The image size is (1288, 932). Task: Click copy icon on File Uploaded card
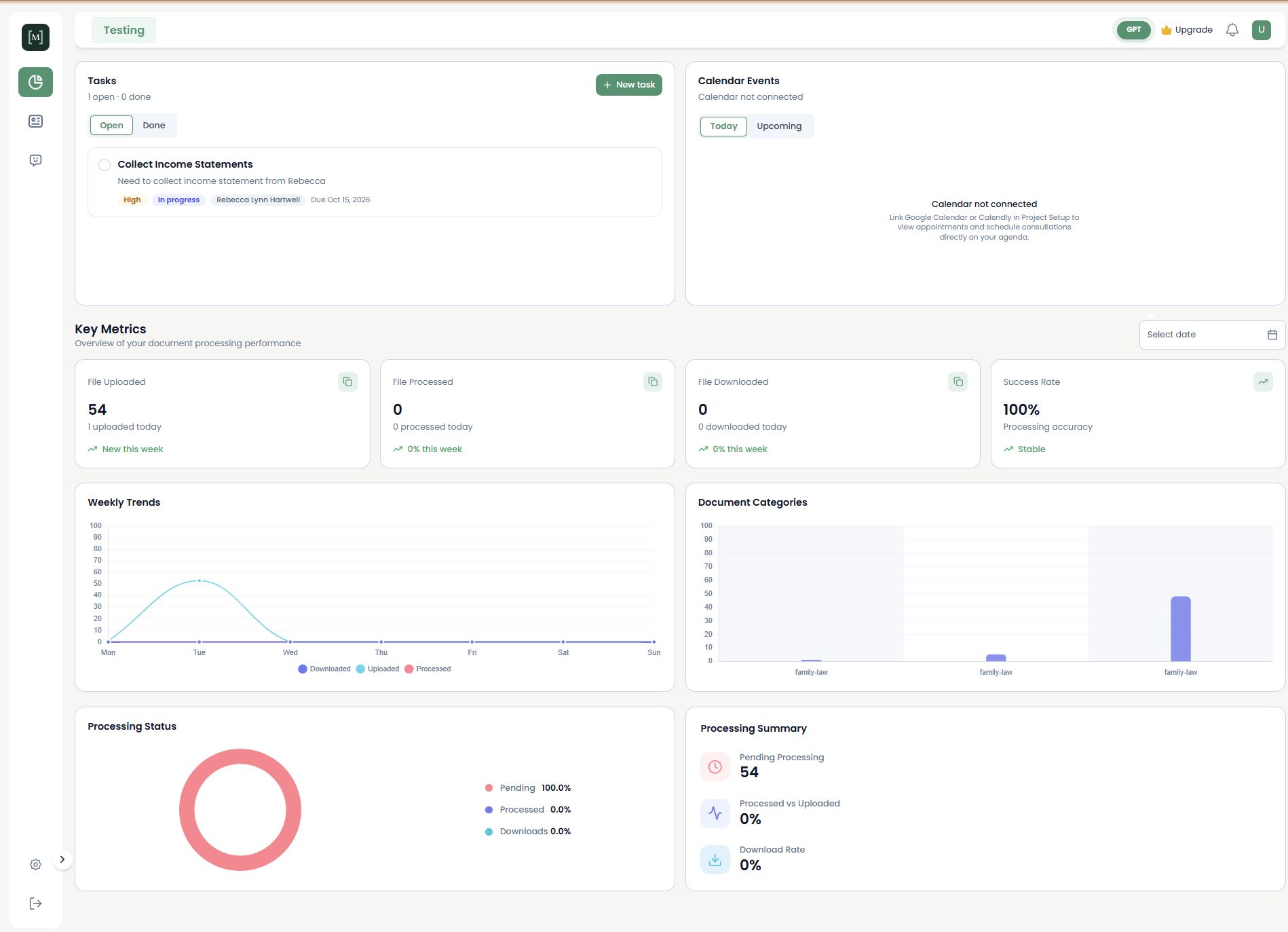click(347, 382)
